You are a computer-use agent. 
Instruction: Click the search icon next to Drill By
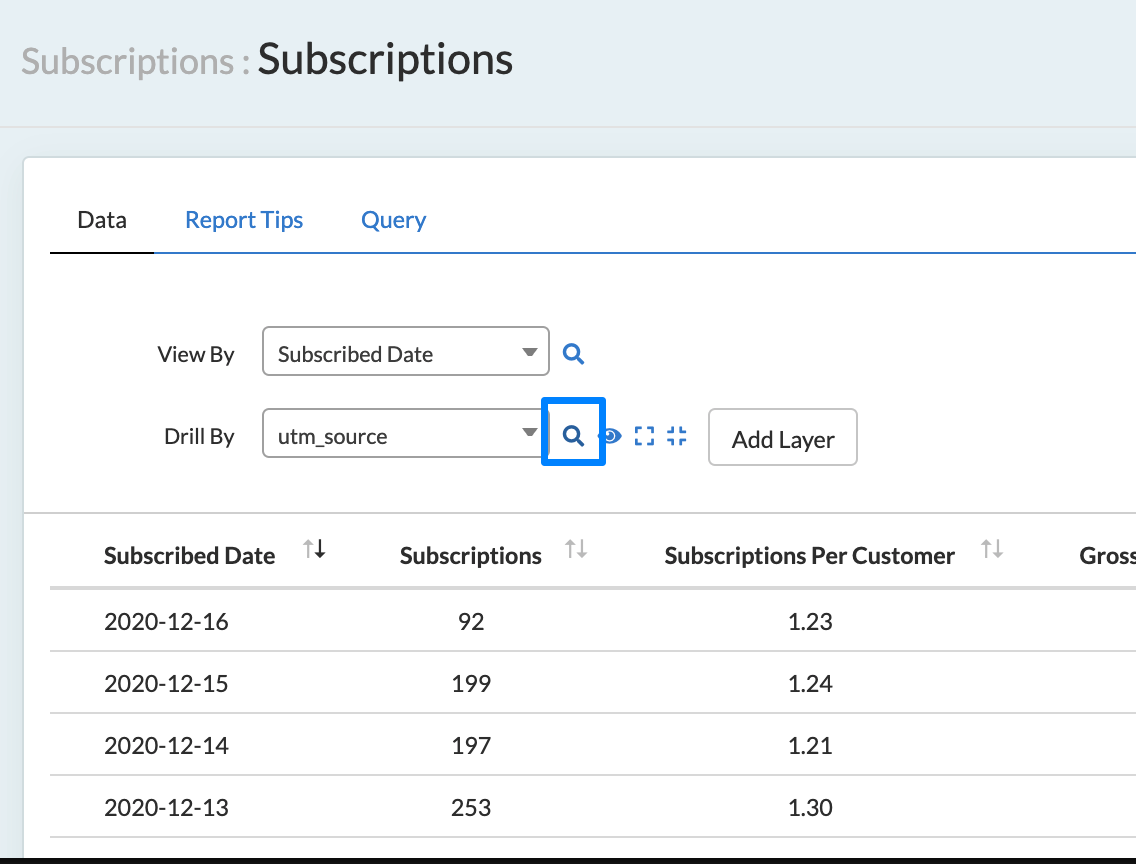(x=573, y=435)
